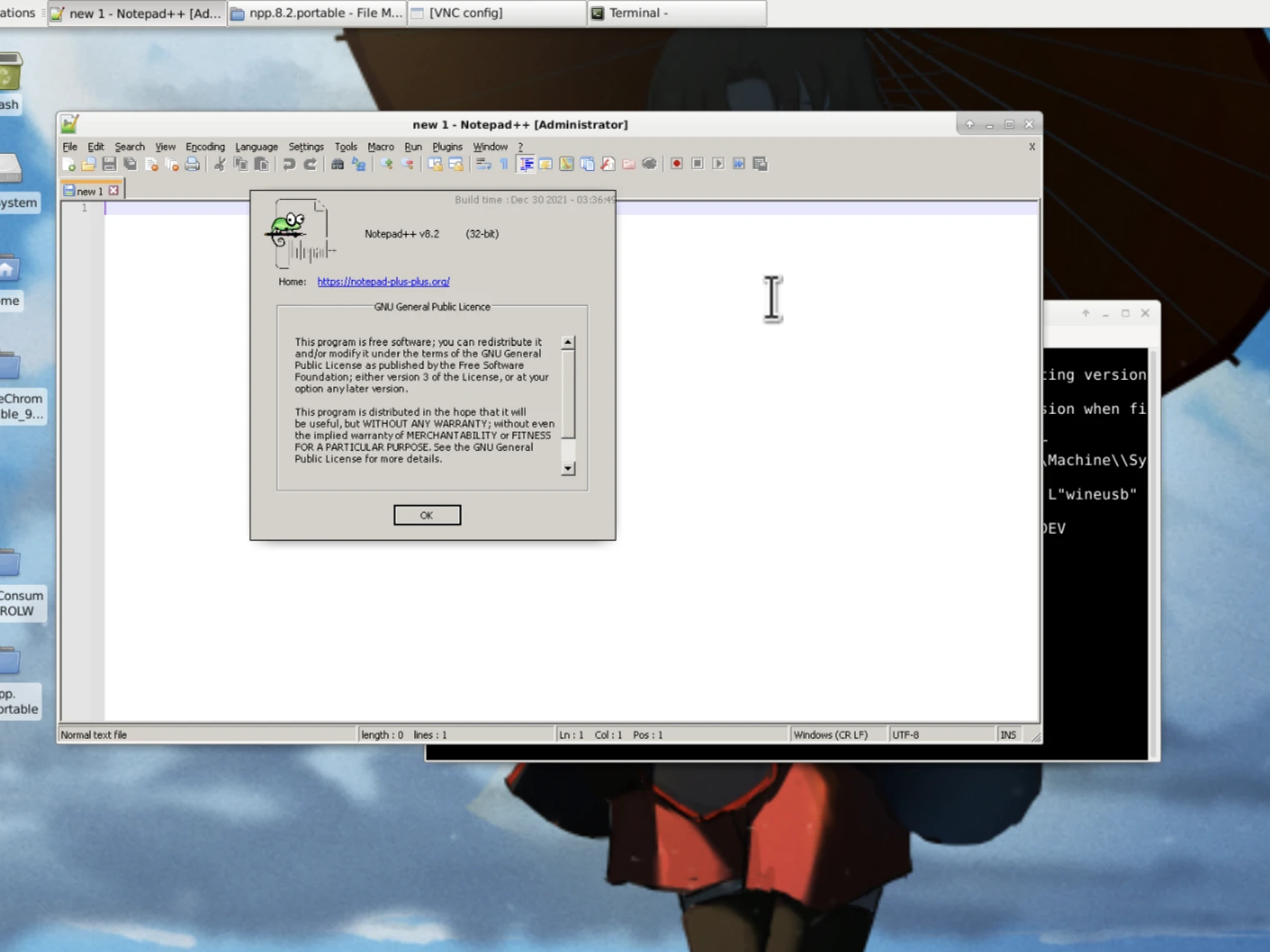Open the Plugins menu
Image resolution: width=1270 pixels, height=952 pixels.
(447, 147)
